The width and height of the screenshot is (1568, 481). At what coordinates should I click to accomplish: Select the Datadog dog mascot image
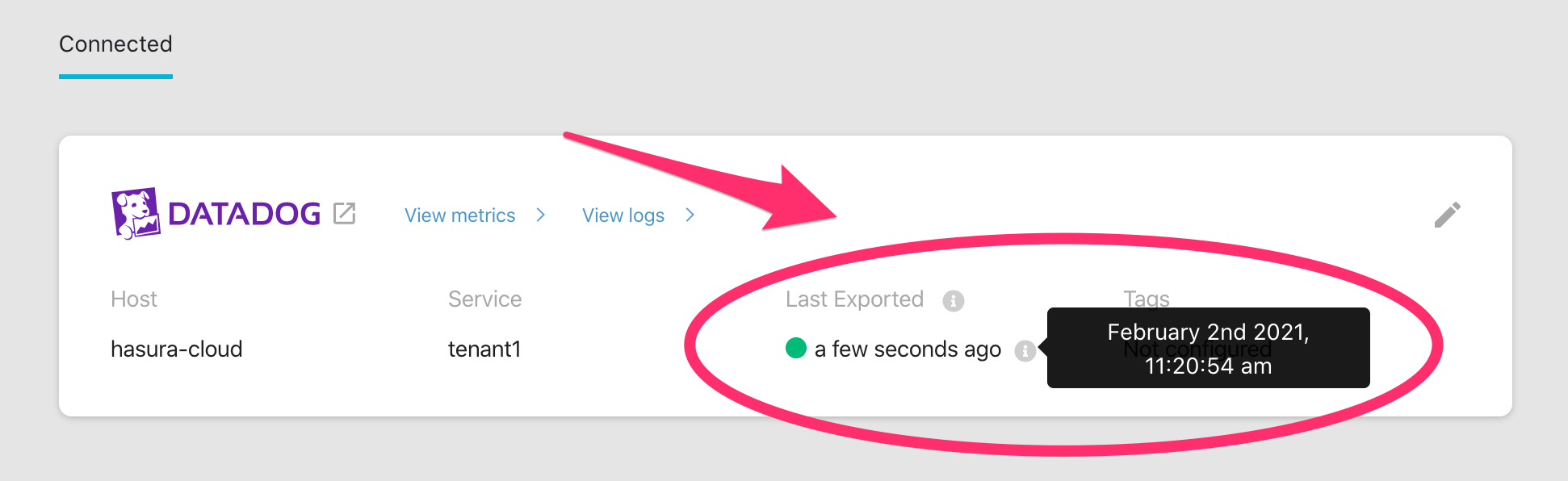[x=136, y=213]
